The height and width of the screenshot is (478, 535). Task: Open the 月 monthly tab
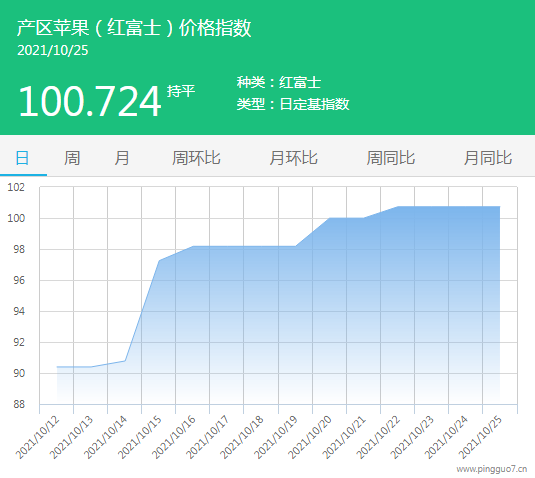point(122,158)
